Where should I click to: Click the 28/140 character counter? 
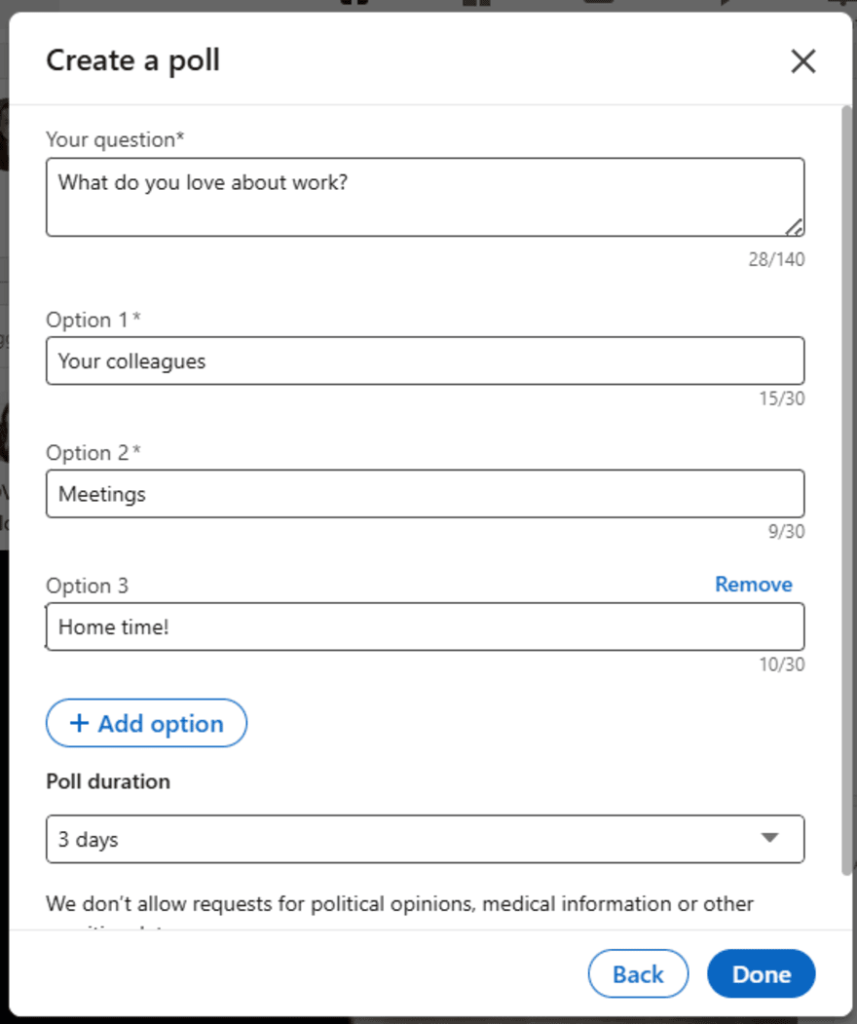[784, 259]
